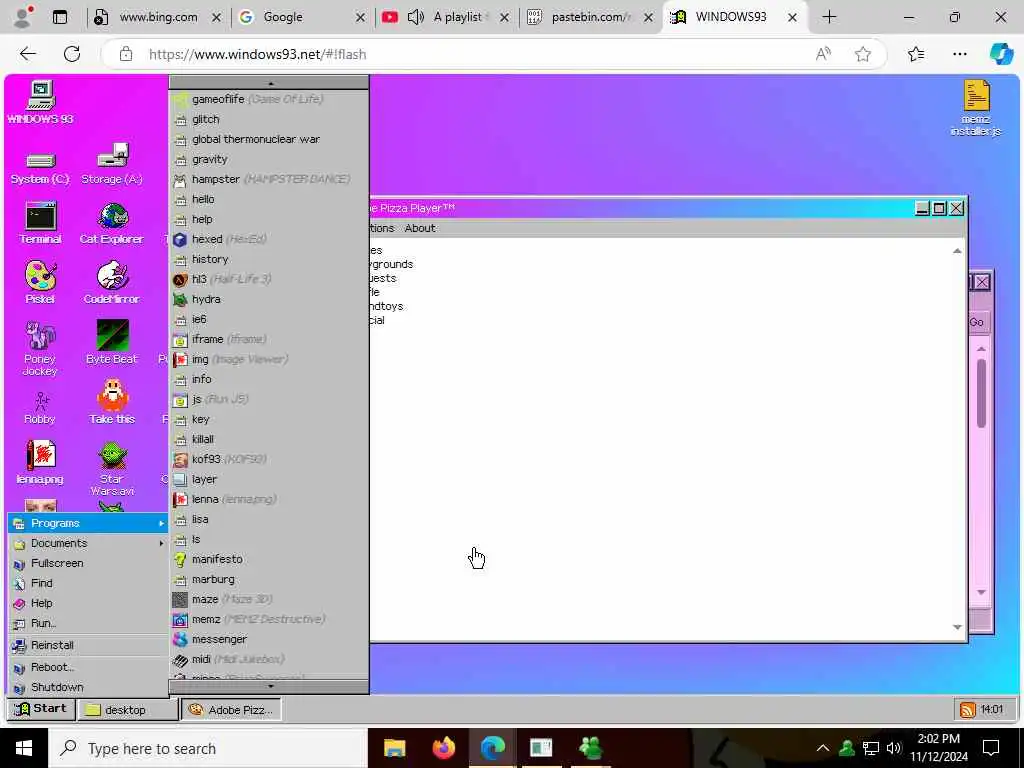This screenshot has height=768, width=1024.
Task: Expand the Programs submenu
Action: point(88,523)
